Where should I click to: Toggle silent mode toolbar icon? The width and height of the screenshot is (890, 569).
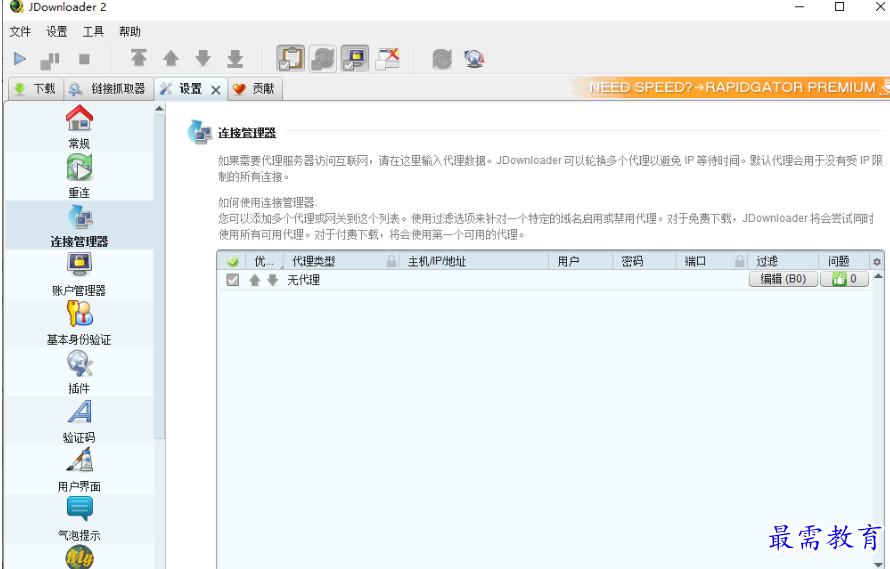(388, 58)
